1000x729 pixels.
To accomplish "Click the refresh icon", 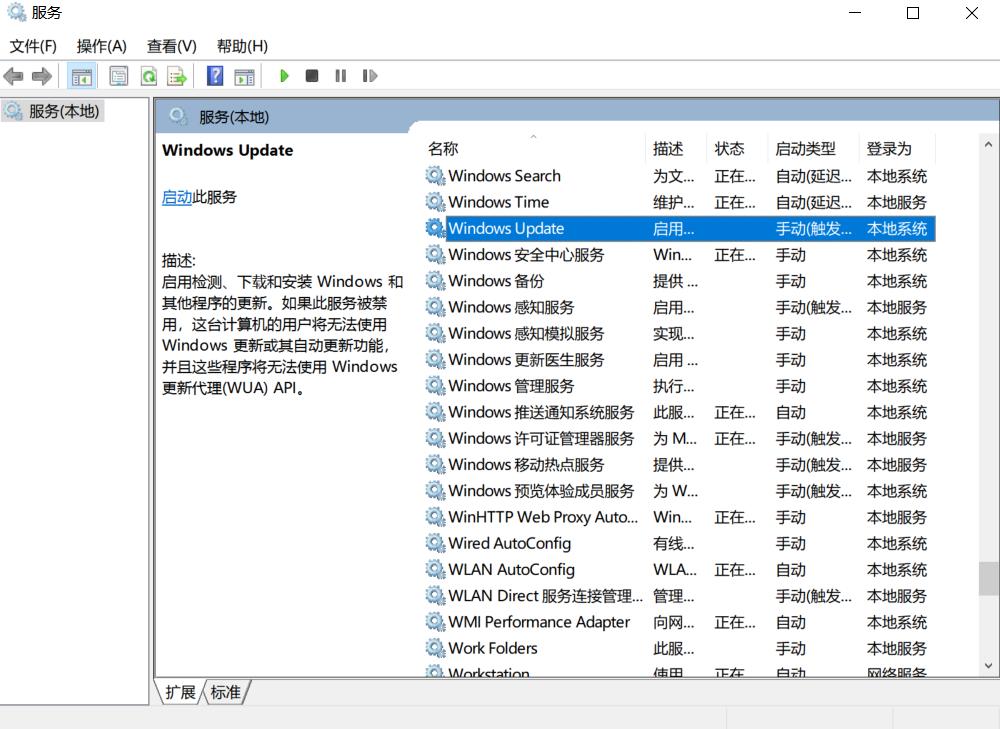I will point(146,75).
